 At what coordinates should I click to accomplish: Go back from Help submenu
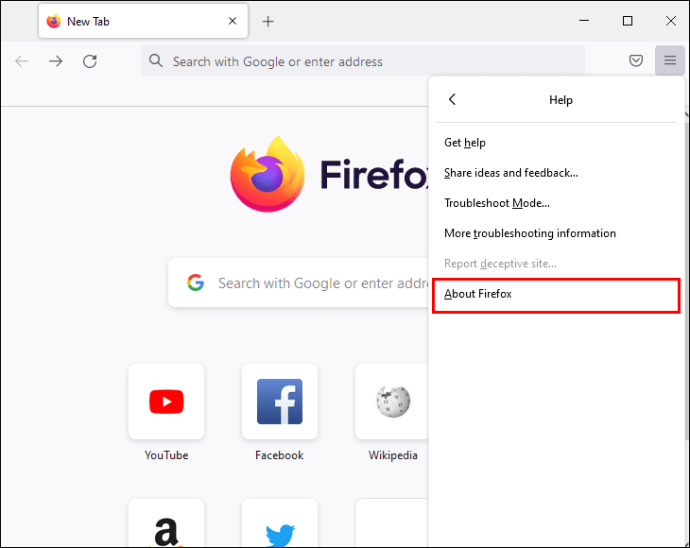452,99
